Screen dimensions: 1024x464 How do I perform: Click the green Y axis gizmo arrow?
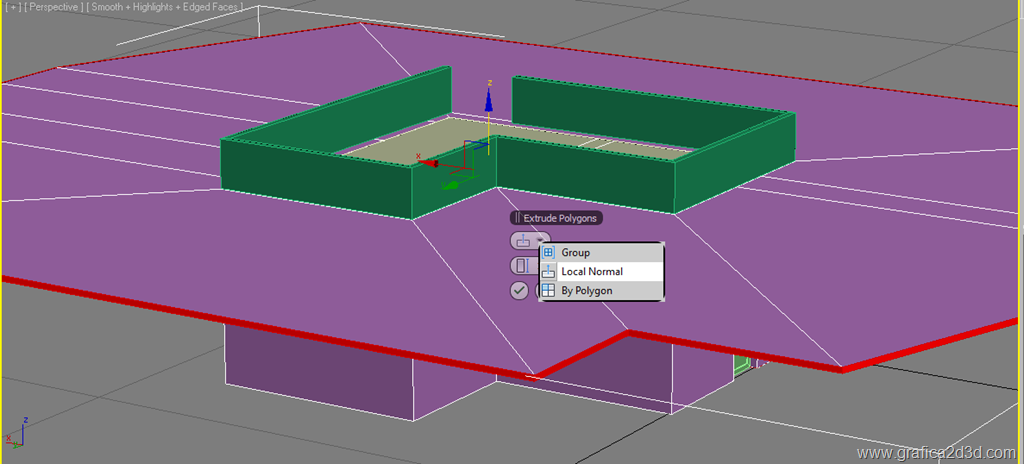tap(451, 184)
